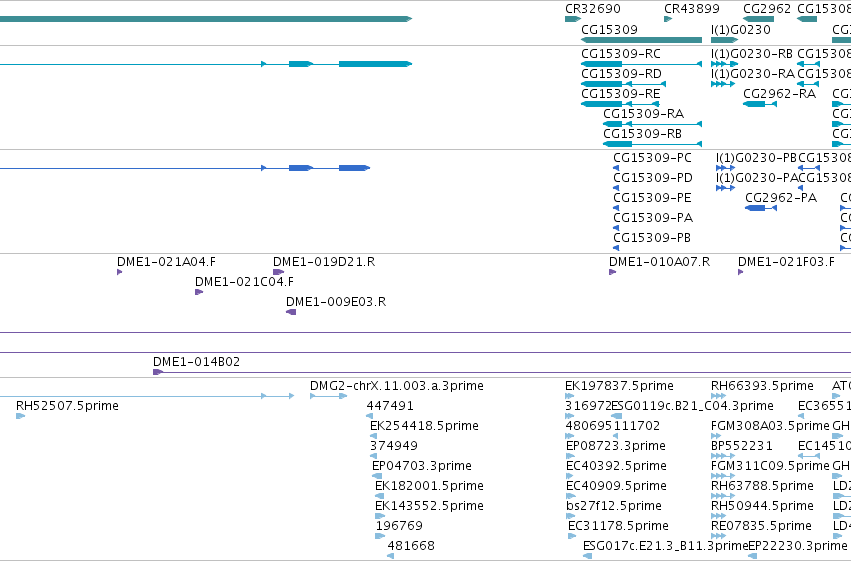Open transcript CG15309-RD
This screenshot has height=561, width=851.
click(x=621, y=74)
